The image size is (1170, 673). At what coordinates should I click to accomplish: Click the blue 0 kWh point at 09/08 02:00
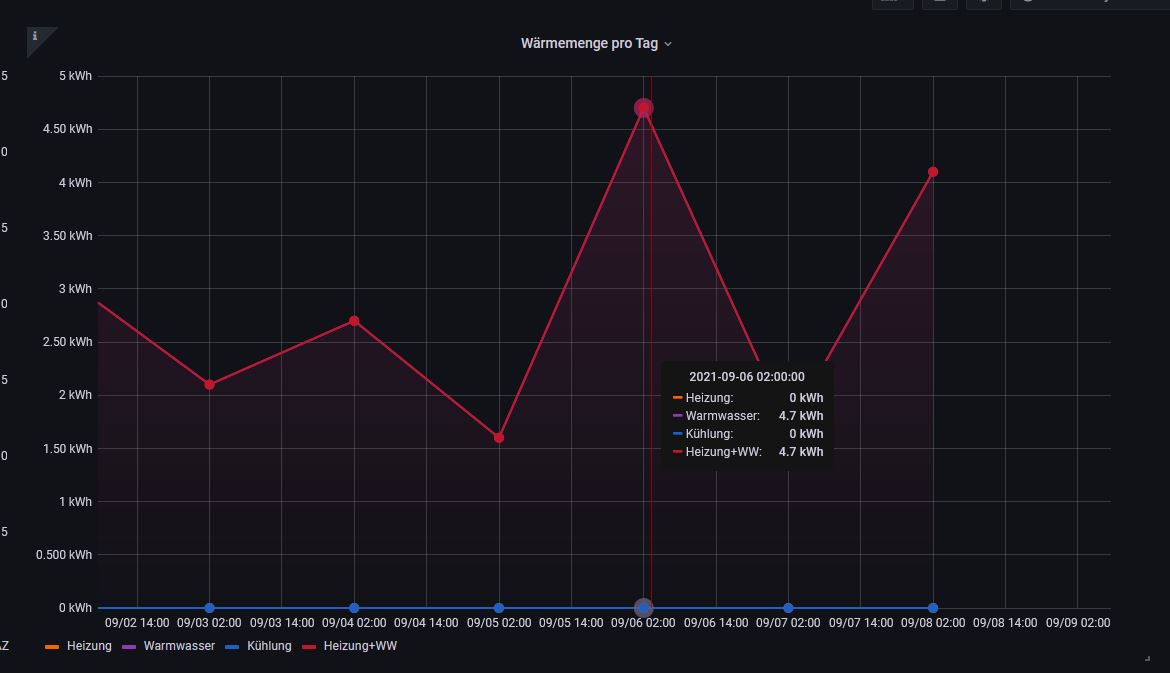(x=933, y=608)
